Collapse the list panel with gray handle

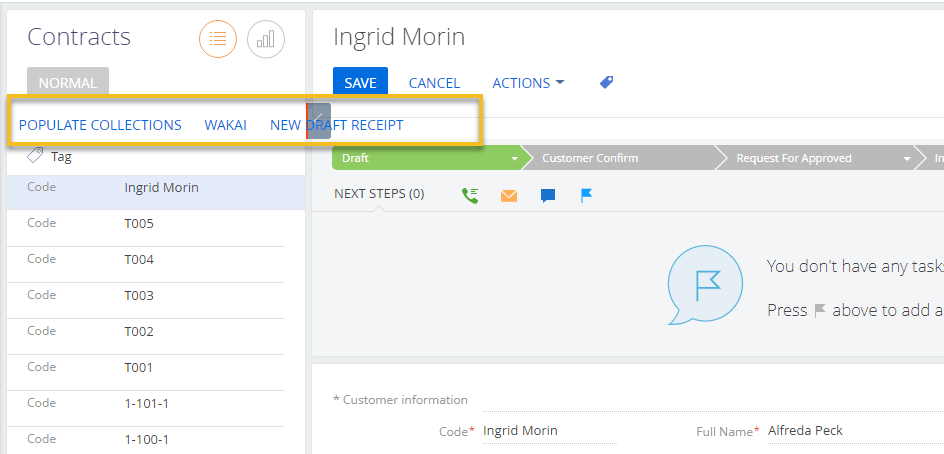[320, 119]
